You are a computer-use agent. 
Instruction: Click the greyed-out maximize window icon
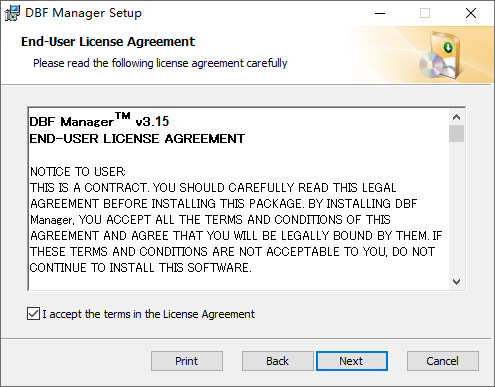point(425,13)
